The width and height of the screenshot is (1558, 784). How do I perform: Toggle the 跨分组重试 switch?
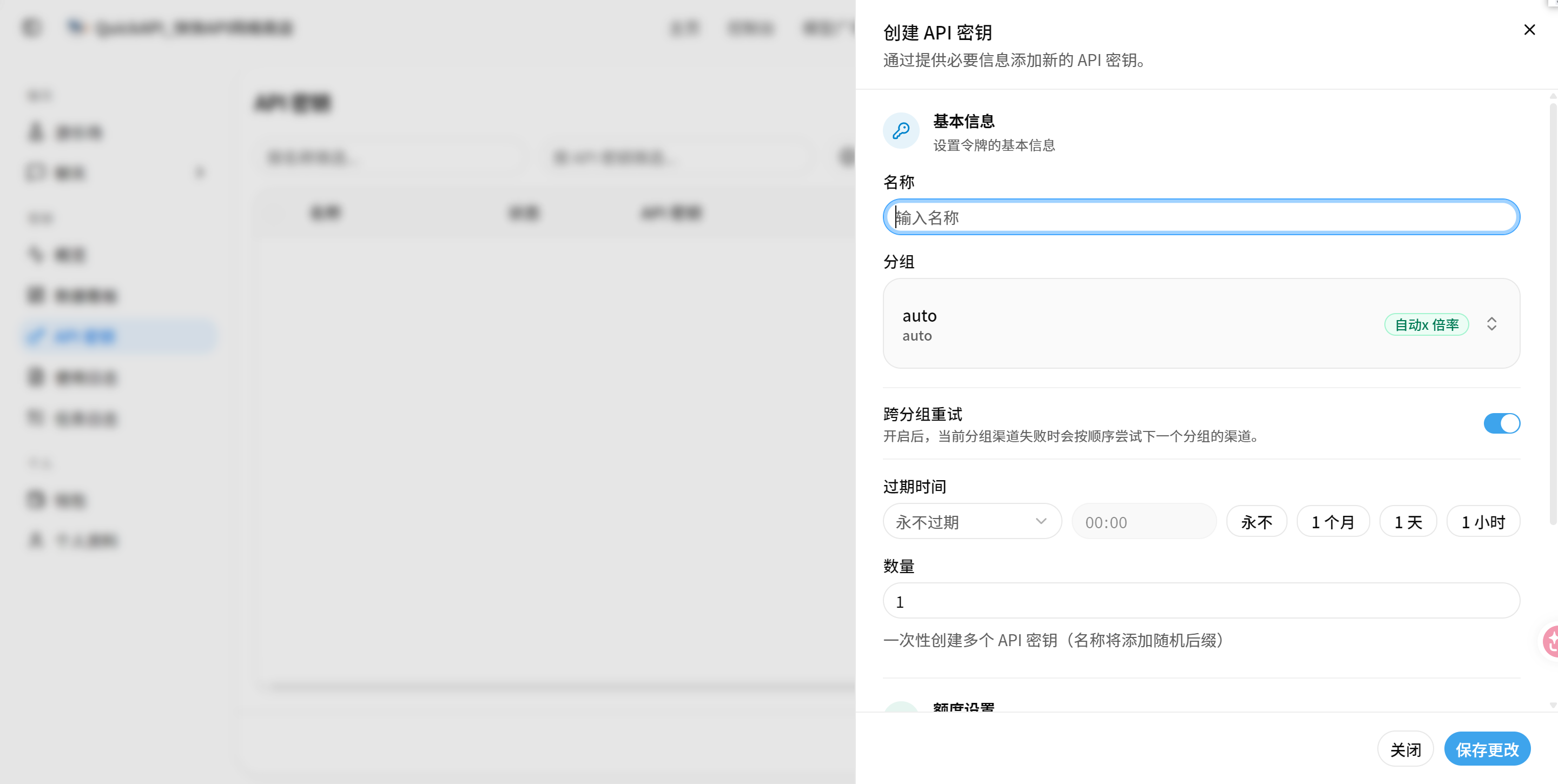point(1501,423)
